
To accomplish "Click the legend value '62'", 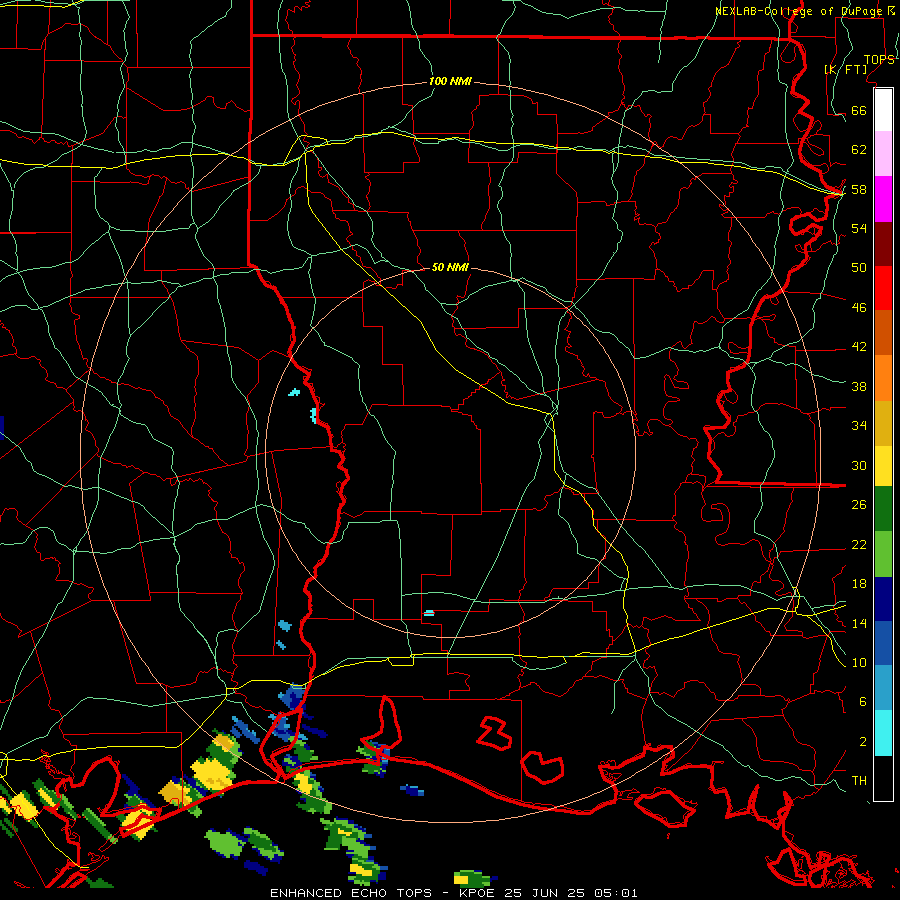I will click(x=859, y=150).
